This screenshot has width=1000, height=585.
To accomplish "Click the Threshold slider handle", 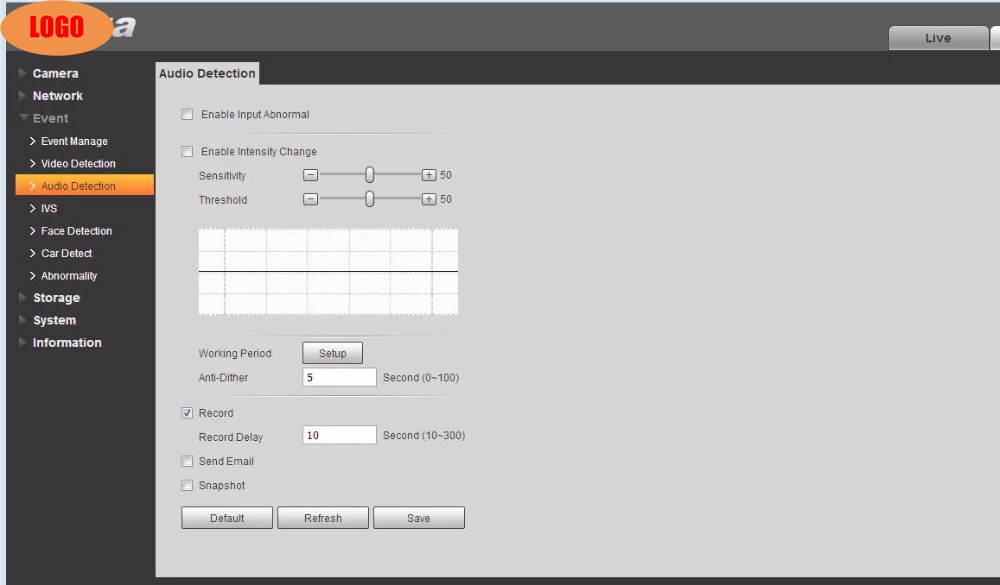I will (x=369, y=199).
